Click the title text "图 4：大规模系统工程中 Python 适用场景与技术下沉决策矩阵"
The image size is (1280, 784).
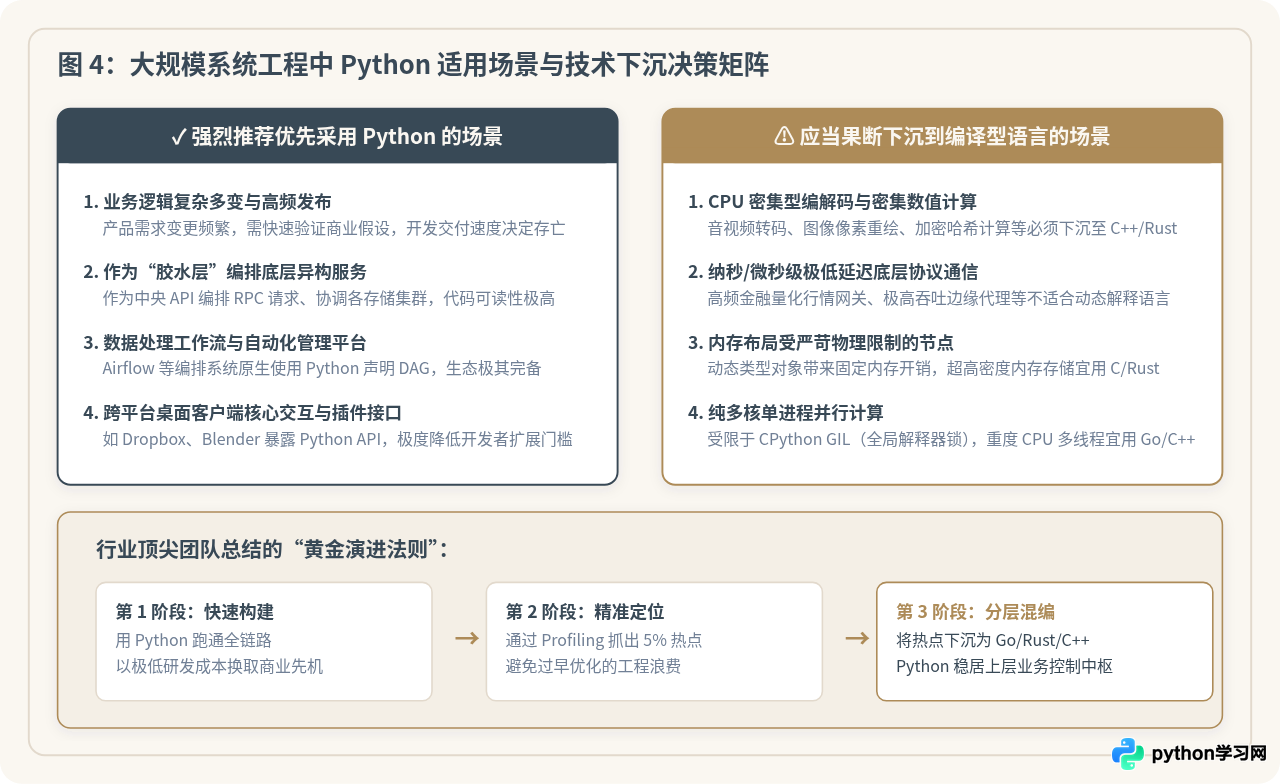click(414, 65)
